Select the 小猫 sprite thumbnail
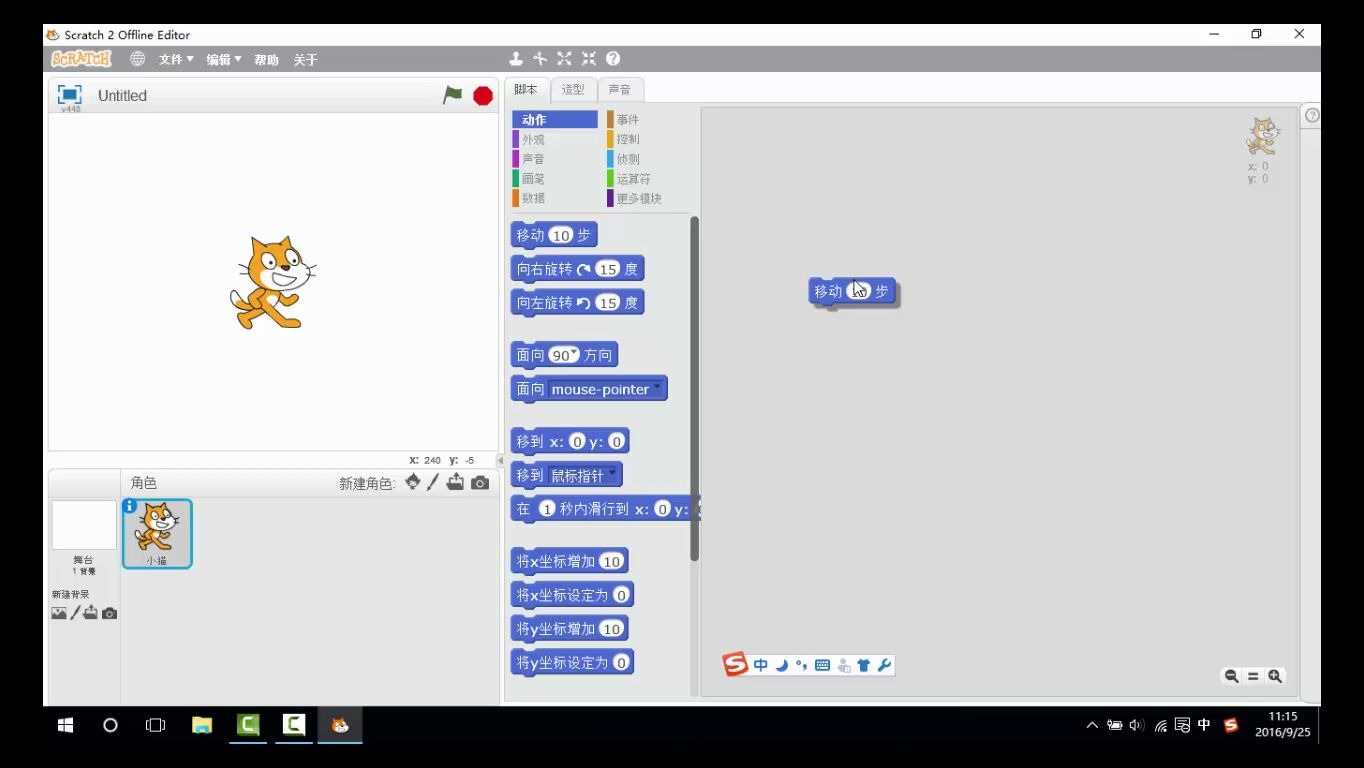1364x768 pixels. (x=157, y=533)
